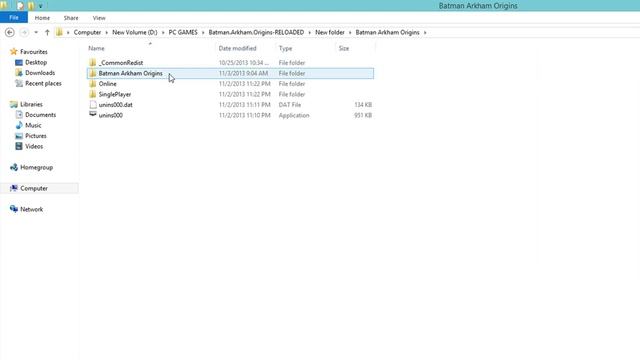The width and height of the screenshot is (640, 360).
Task: Switch to the Share ribbon tab
Action: pyautogui.click(x=71, y=18)
